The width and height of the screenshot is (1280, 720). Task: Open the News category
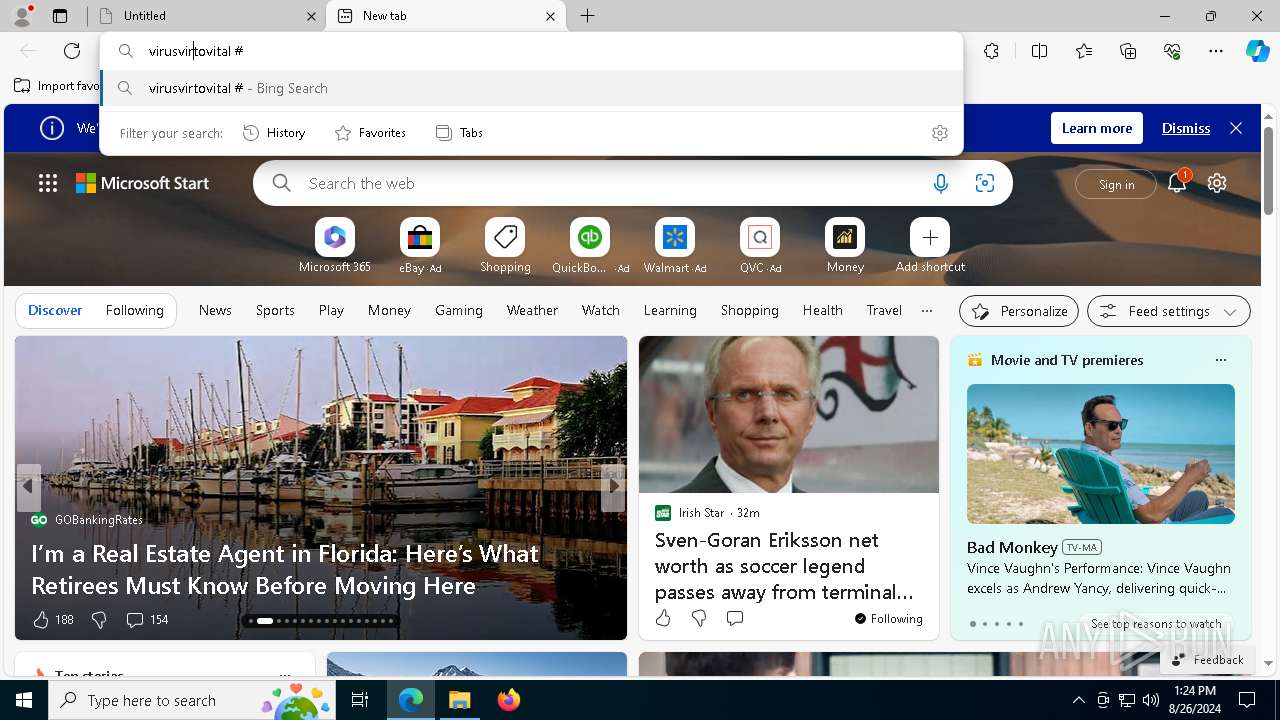[x=215, y=310]
